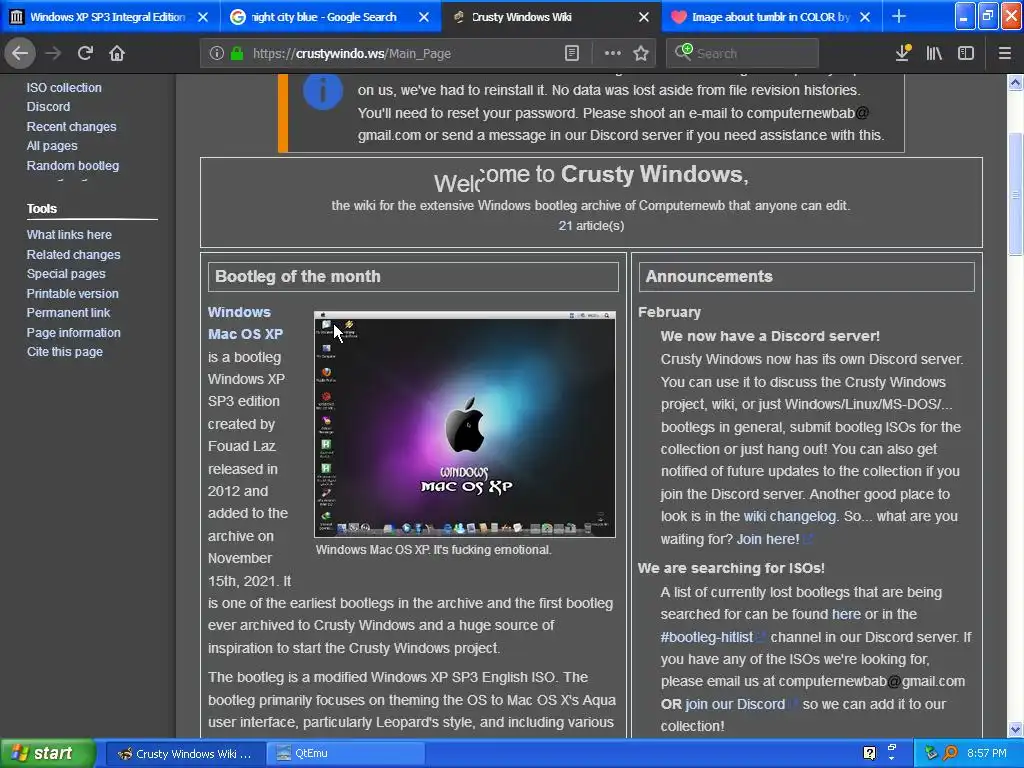The image size is (1024, 768).
Task: Open the Discord sidebar link
Action: tap(48, 106)
